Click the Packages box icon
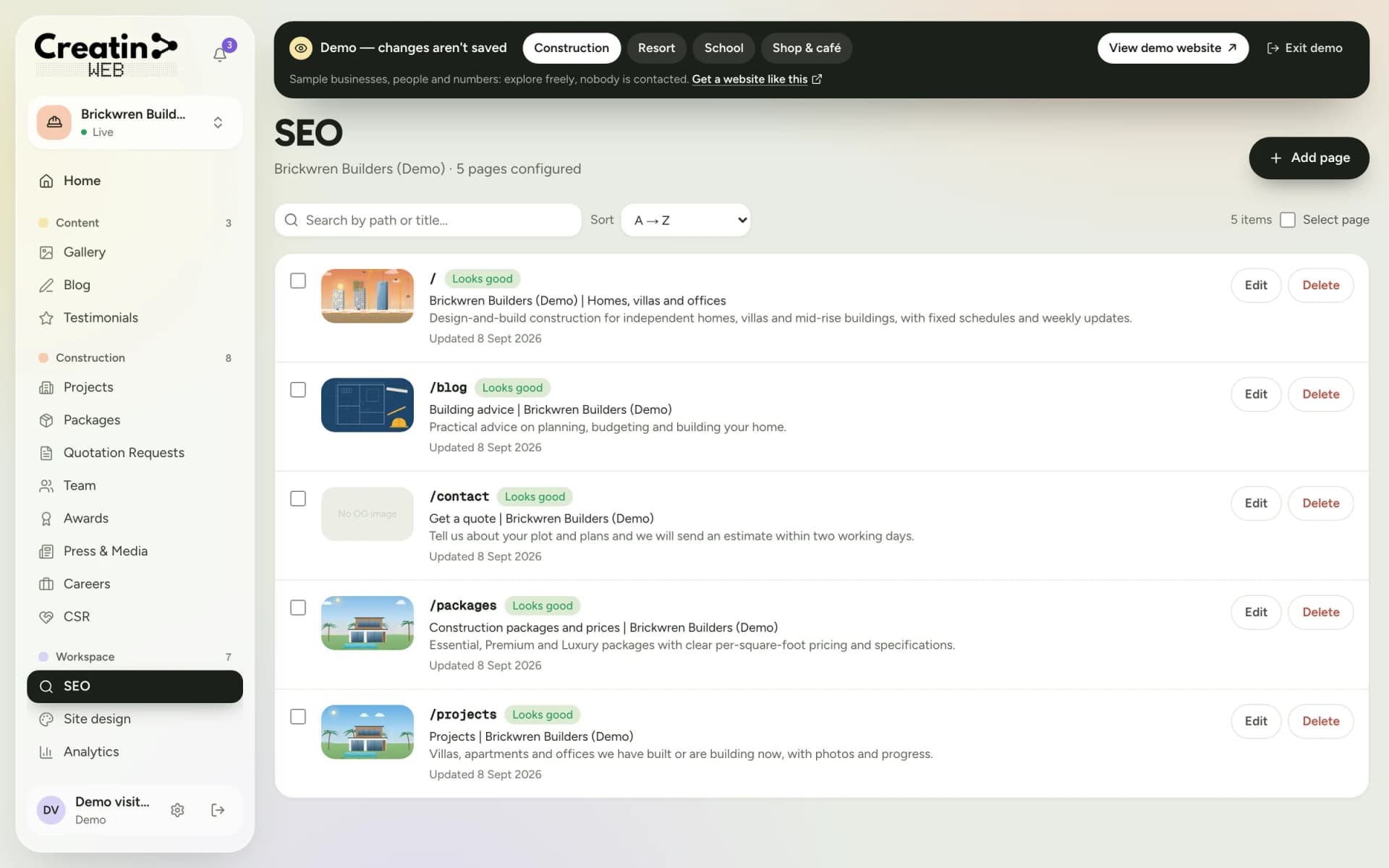This screenshot has width=1389, height=868. tap(46, 420)
